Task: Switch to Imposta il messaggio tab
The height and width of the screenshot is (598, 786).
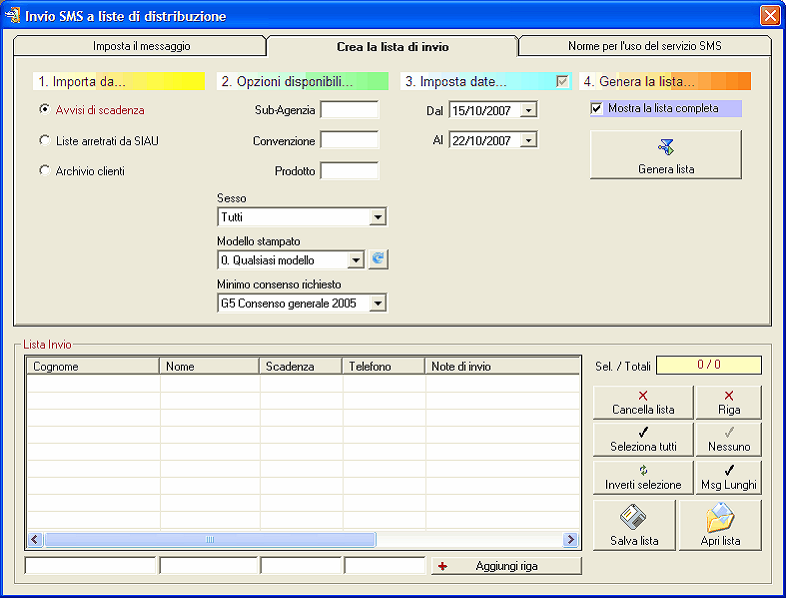Action: [x=141, y=46]
